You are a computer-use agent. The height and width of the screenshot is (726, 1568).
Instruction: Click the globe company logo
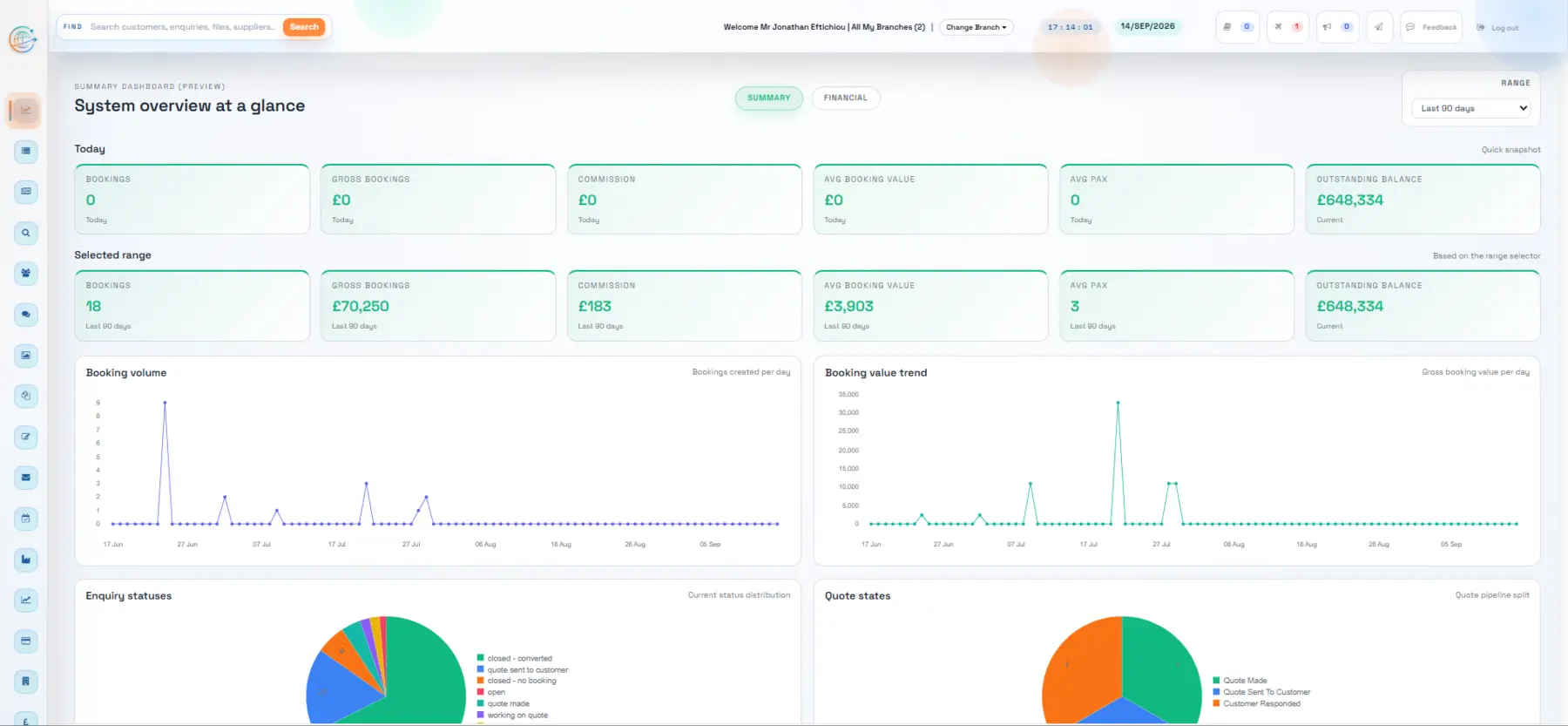23,39
